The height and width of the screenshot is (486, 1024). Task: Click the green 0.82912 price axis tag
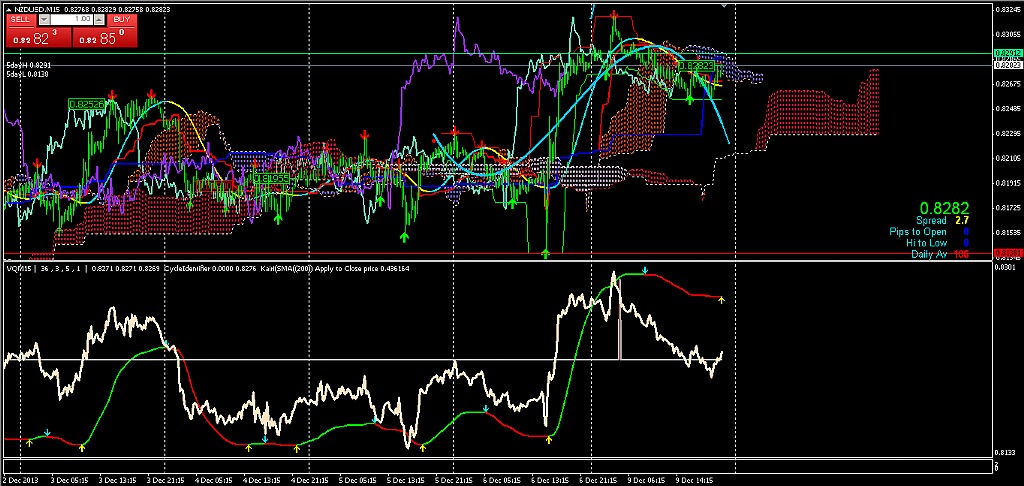click(1009, 53)
